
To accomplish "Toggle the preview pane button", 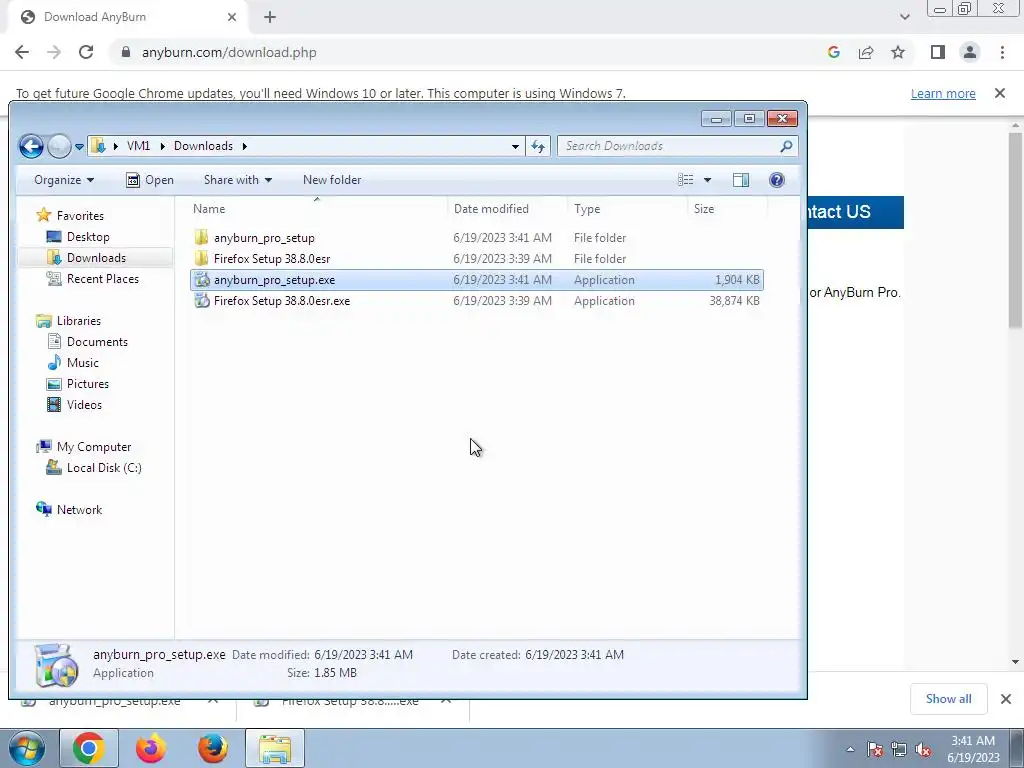I will coord(741,180).
